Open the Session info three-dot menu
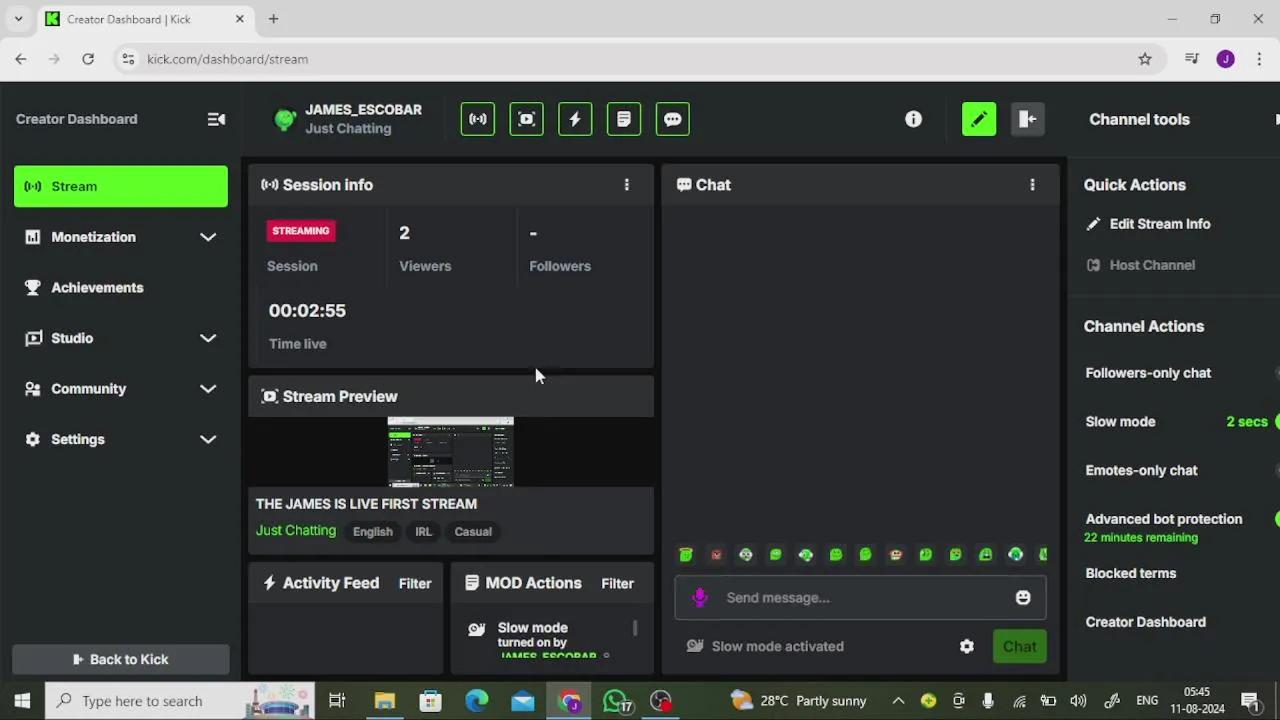The width and height of the screenshot is (1280, 720). coord(627,185)
